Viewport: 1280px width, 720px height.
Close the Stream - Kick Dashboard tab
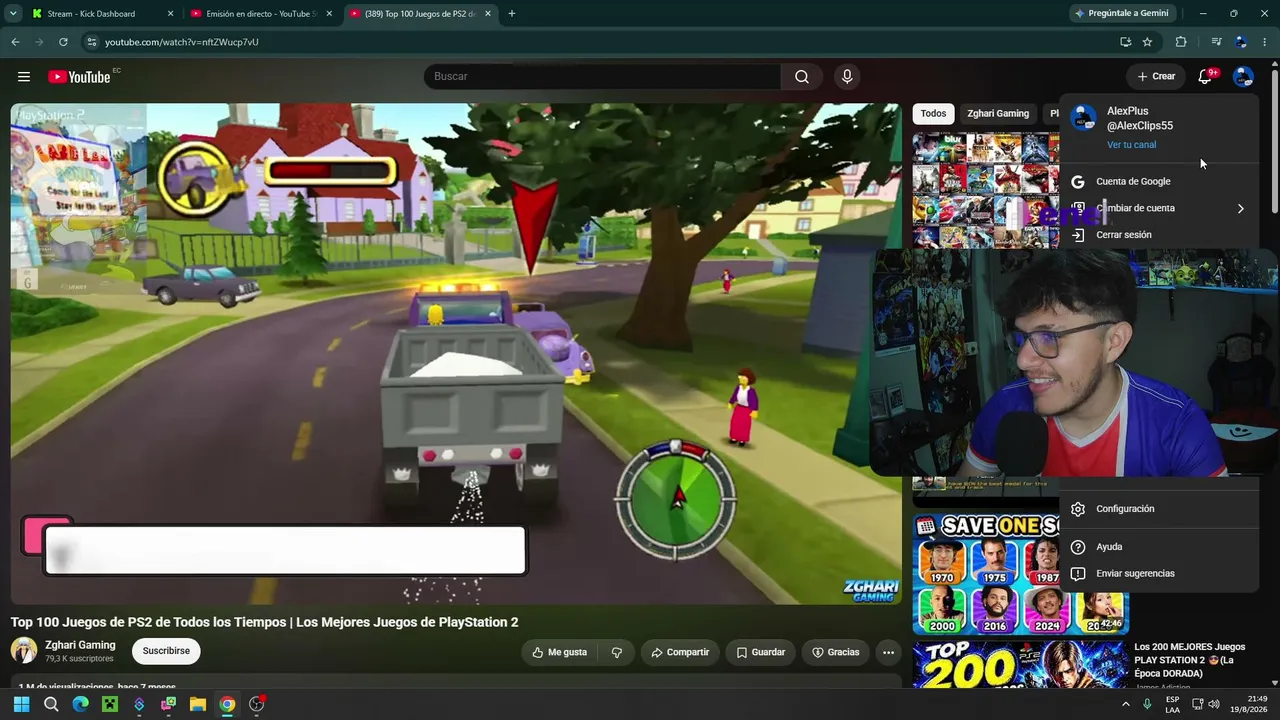pos(170,14)
